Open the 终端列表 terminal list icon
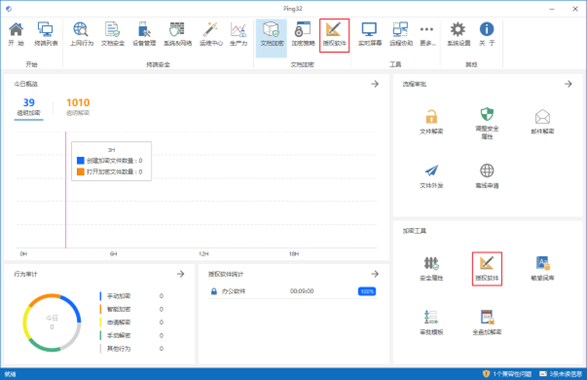 pyautogui.click(x=46, y=34)
